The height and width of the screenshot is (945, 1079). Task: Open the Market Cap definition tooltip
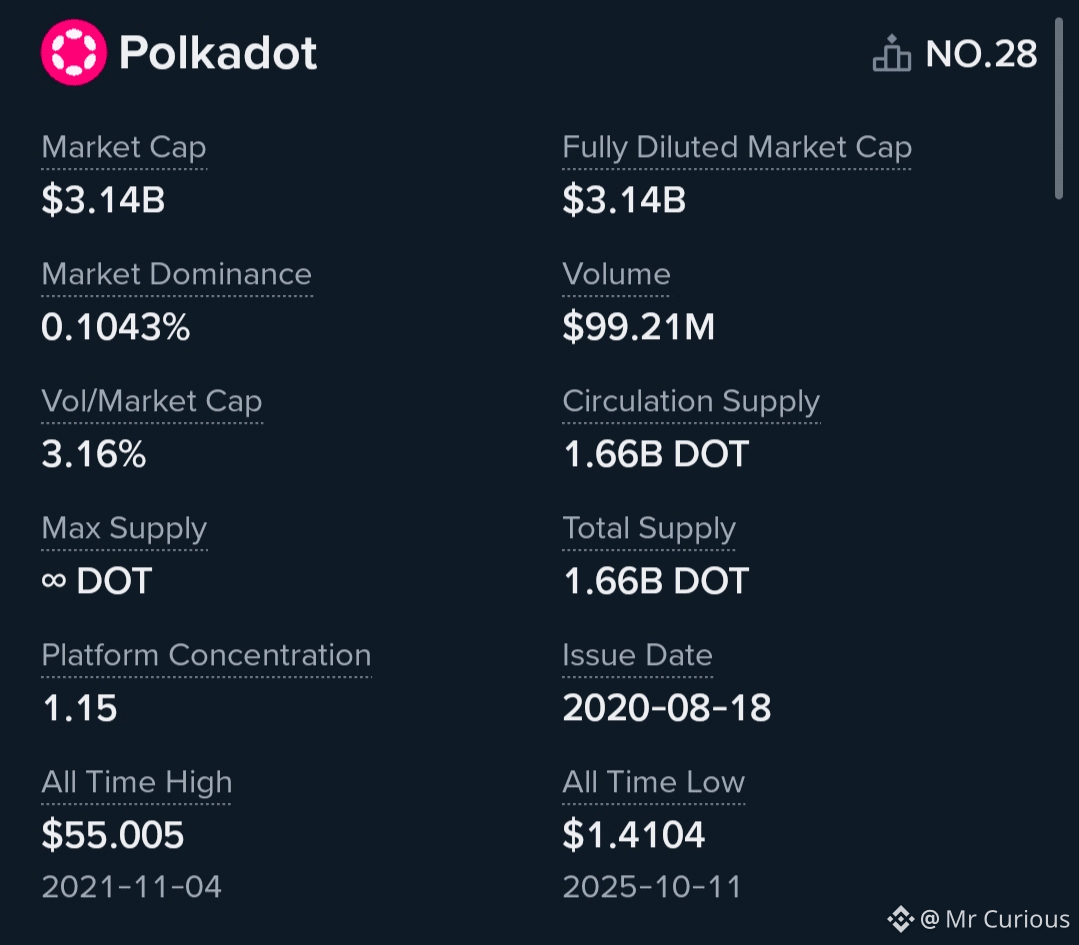tap(124, 148)
